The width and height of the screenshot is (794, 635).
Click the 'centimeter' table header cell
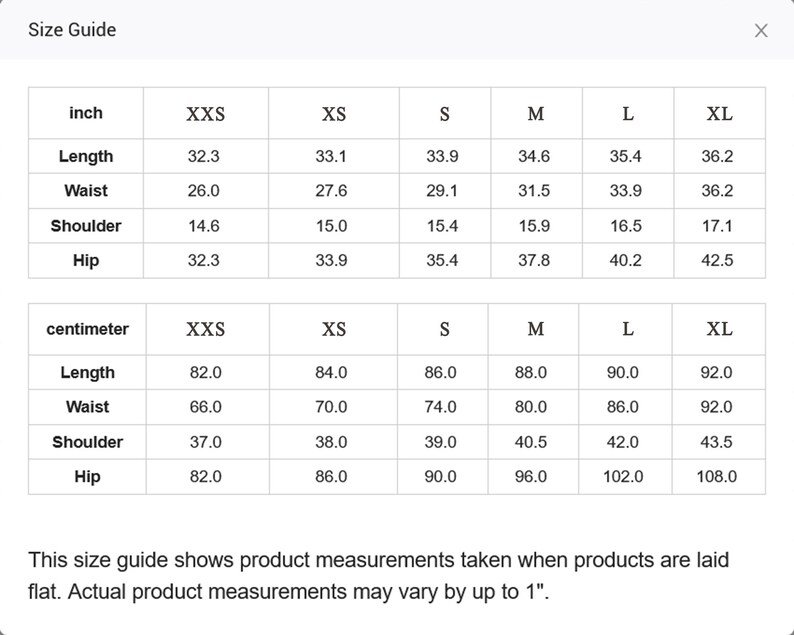87,329
